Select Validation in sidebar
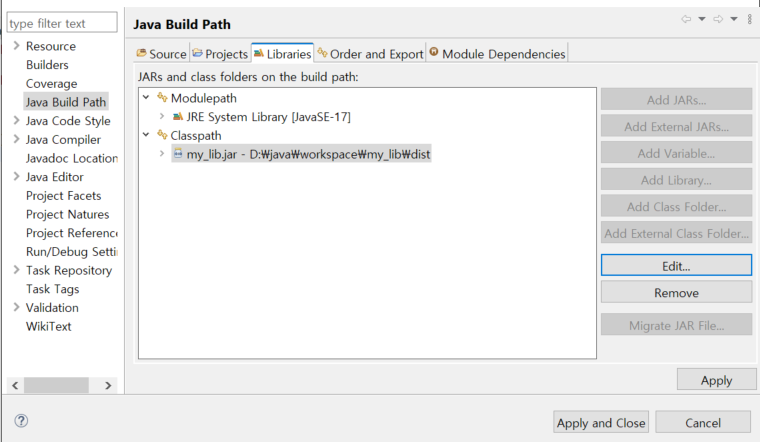This screenshot has height=442, width=760. [52, 308]
